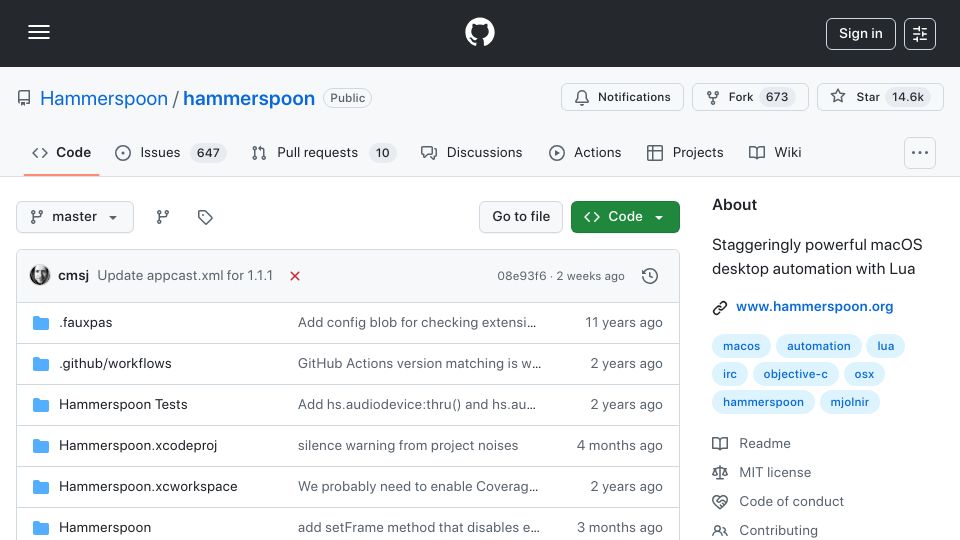Expand the green Code dropdown
The width and height of the screenshot is (960, 540).
(x=625, y=217)
